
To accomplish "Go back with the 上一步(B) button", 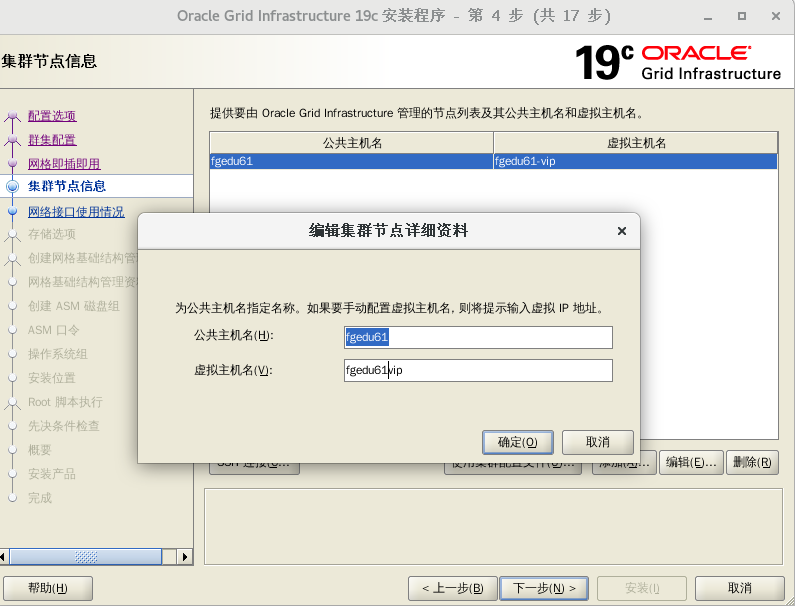I will 453,588.
